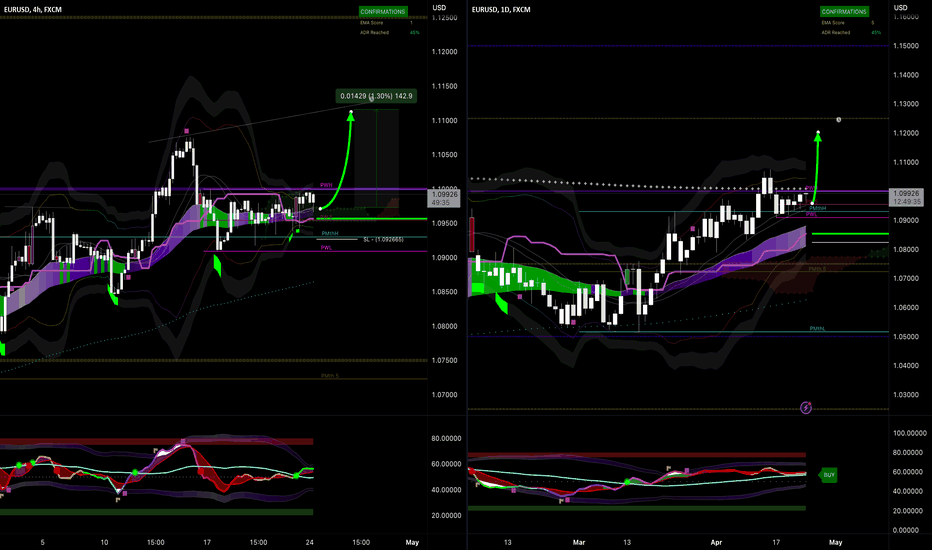932x550 pixels.
Task: Click the CONFIRMATIONS label on the 4h chart
Action: click(x=382, y=11)
